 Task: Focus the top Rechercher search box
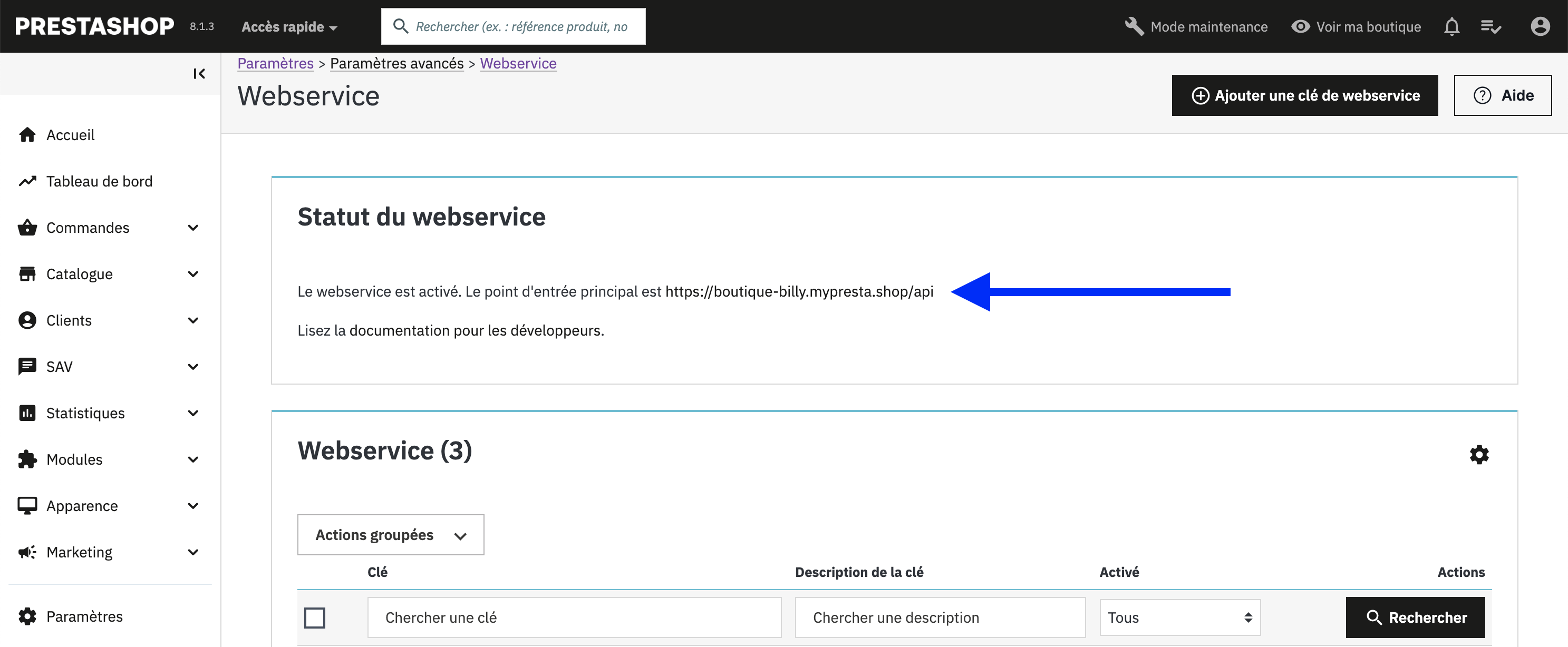pos(520,27)
